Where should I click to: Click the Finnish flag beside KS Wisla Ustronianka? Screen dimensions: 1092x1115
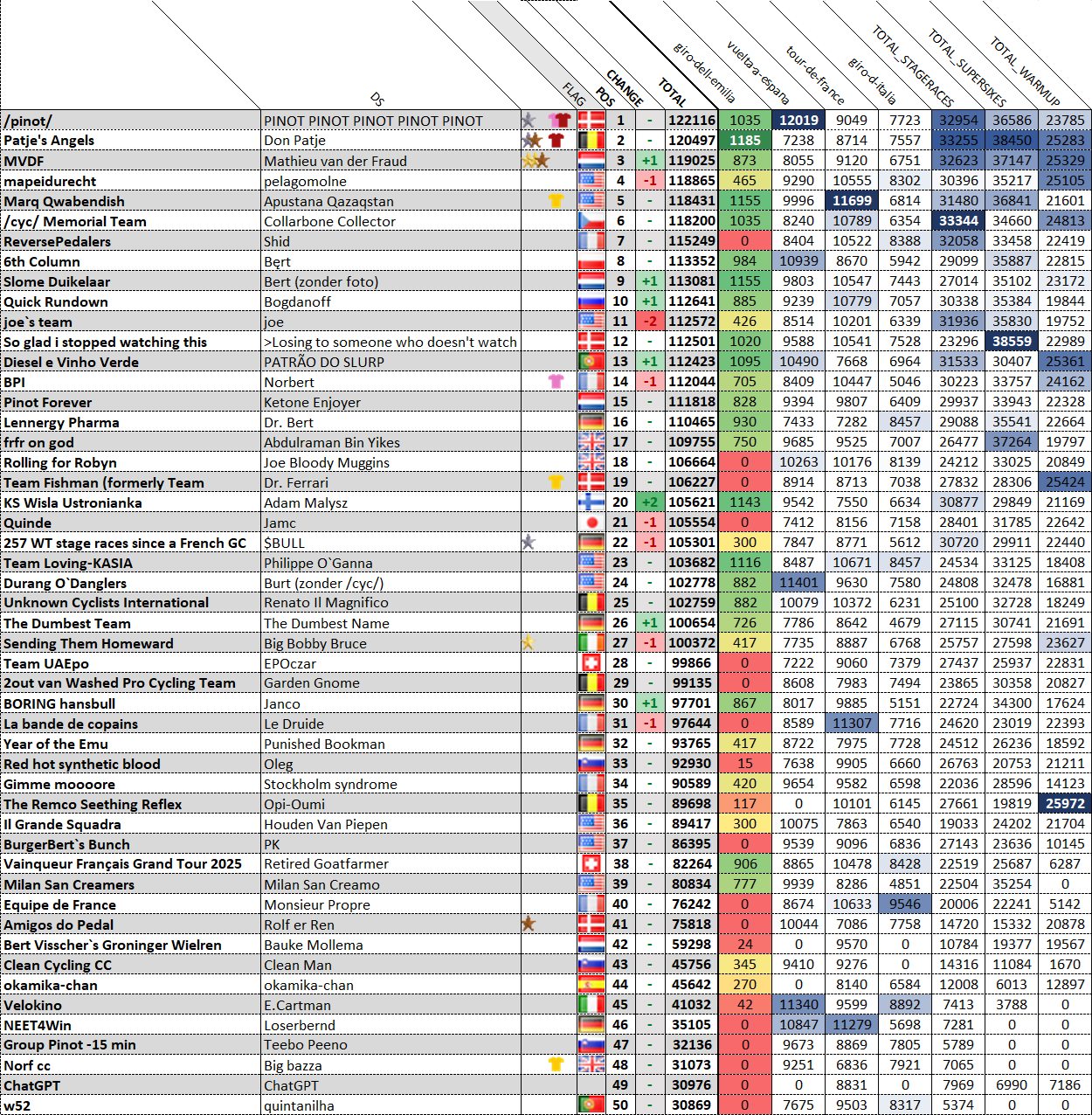pos(591,502)
